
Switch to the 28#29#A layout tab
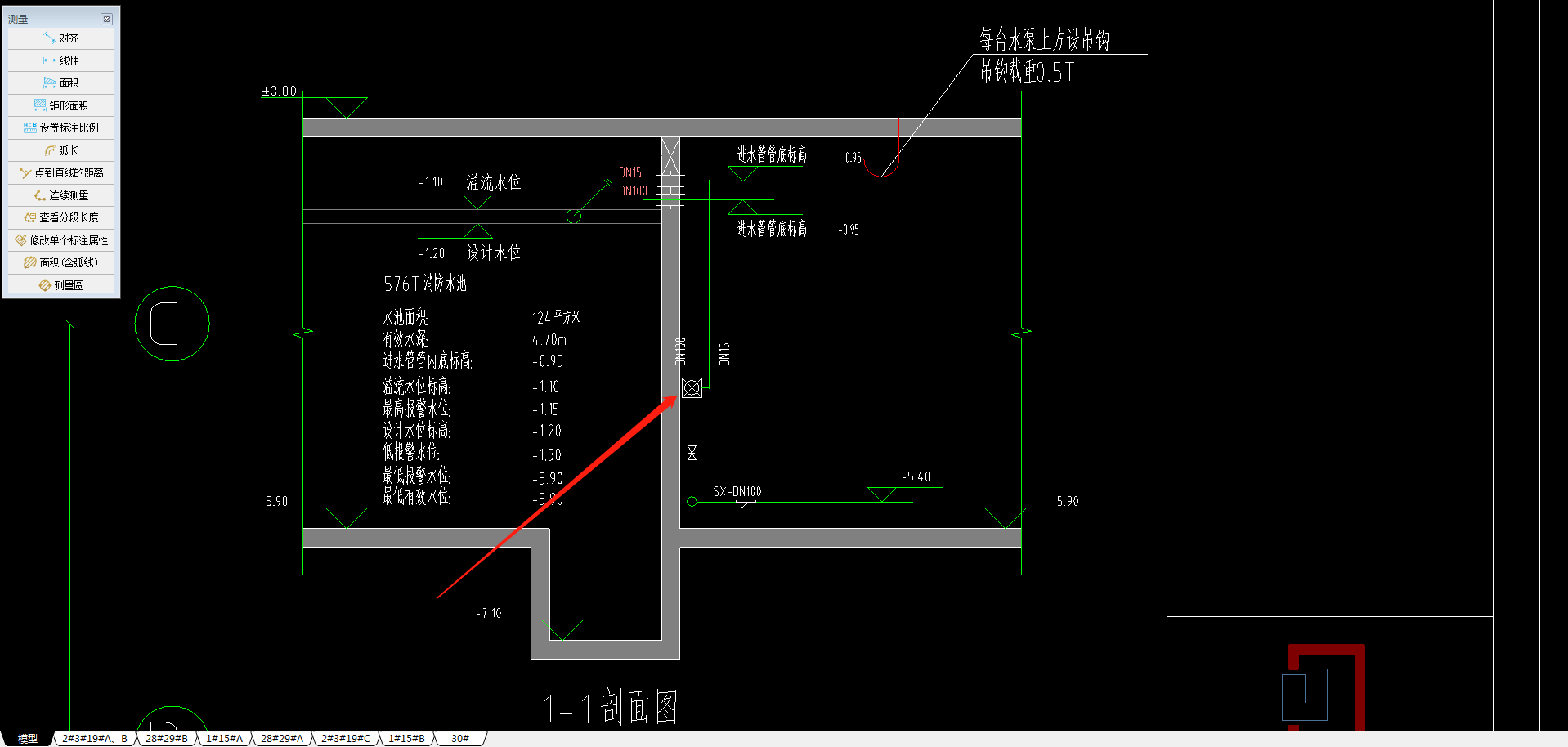point(282,738)
